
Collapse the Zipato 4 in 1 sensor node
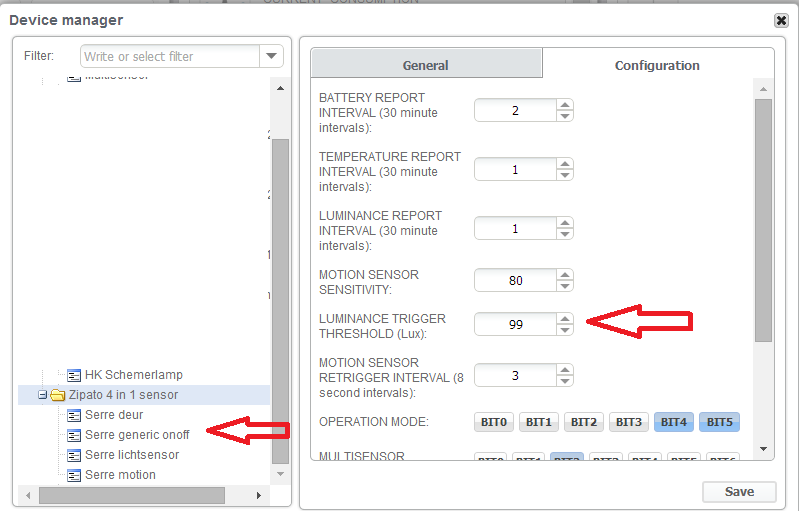[x=42, y=395]
